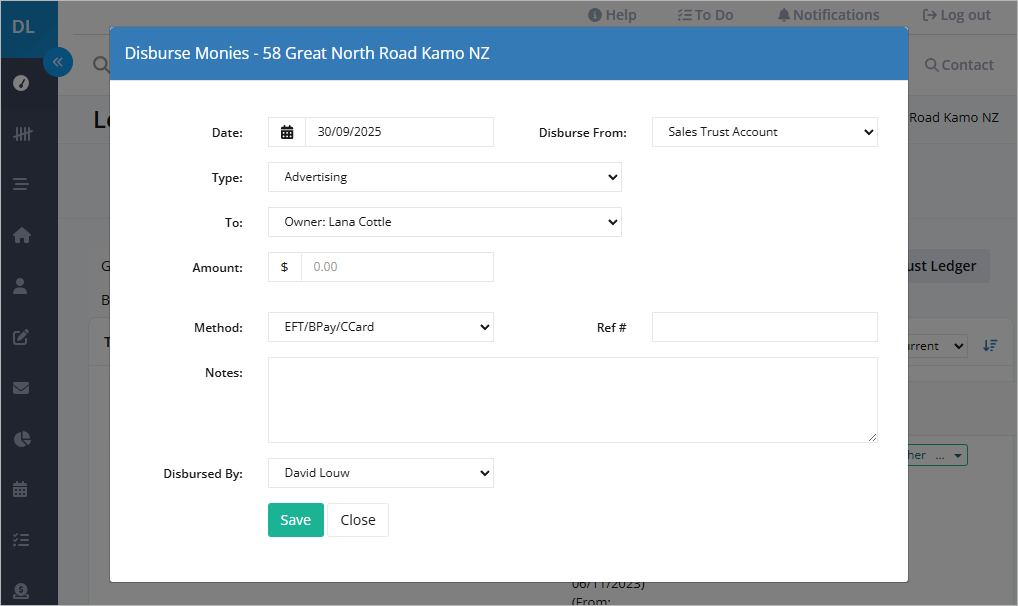This screenshot has width=1018, height=606.
Task: Open Notifications in the top bar
Action: point(828,15)
